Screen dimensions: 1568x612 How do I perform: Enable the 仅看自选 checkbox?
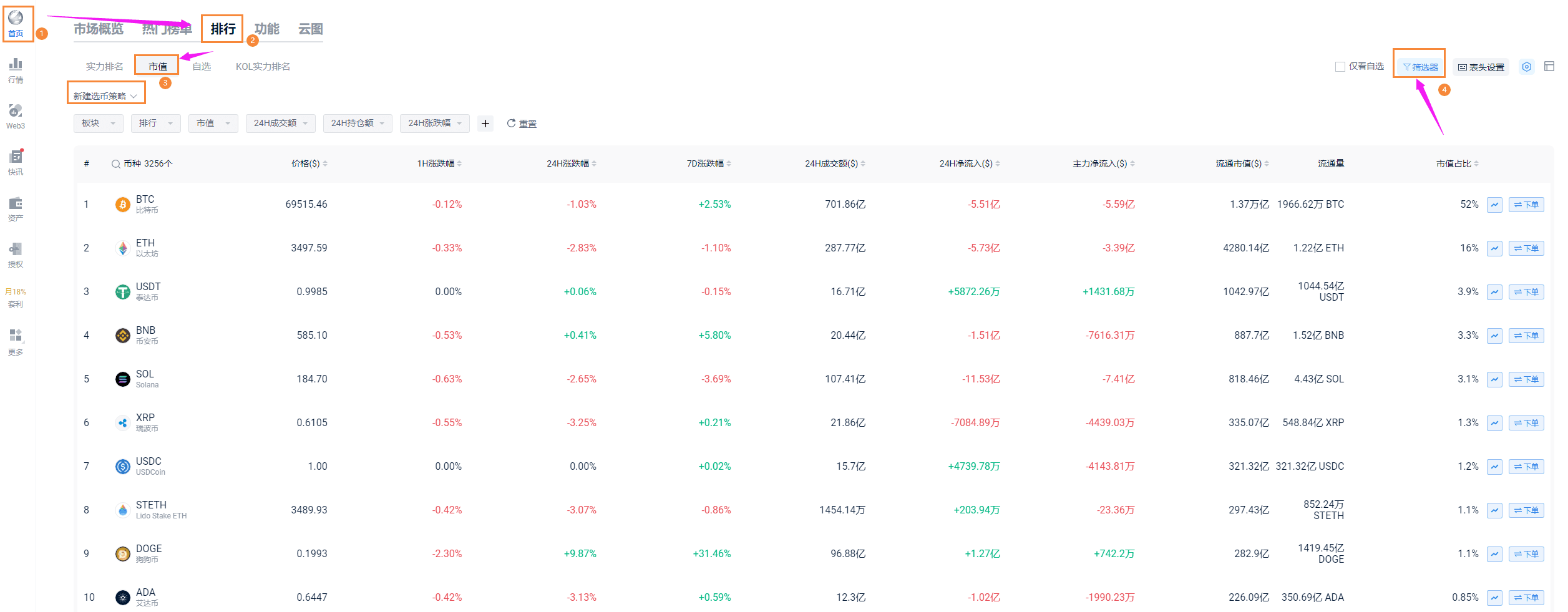click(1340, 67)
